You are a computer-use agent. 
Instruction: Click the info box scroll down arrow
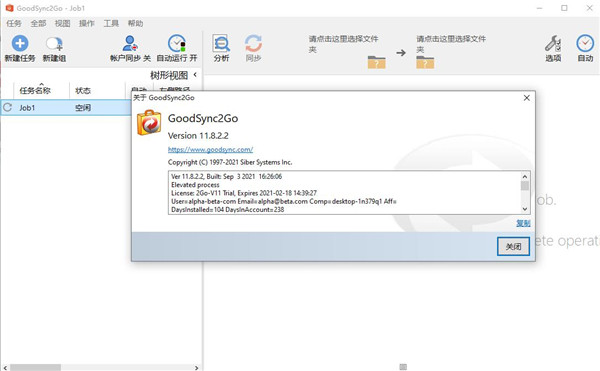point(525,209)
